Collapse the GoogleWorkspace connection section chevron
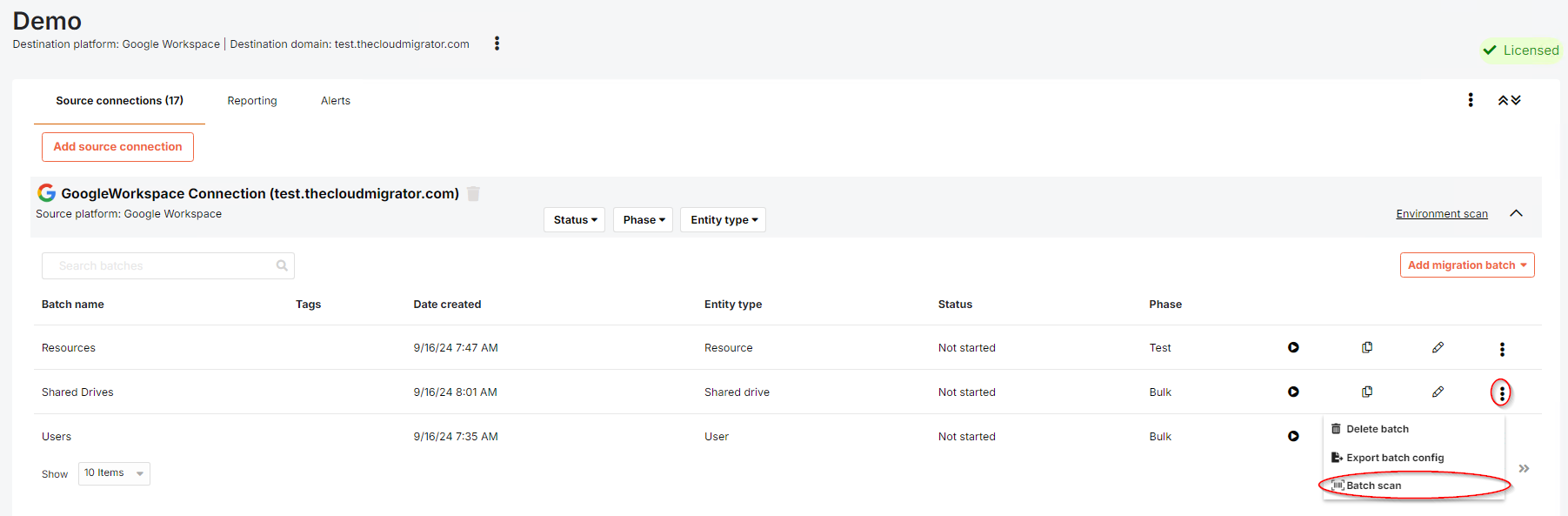This screenshot has width=1568, height=516. coord(1516,213)
